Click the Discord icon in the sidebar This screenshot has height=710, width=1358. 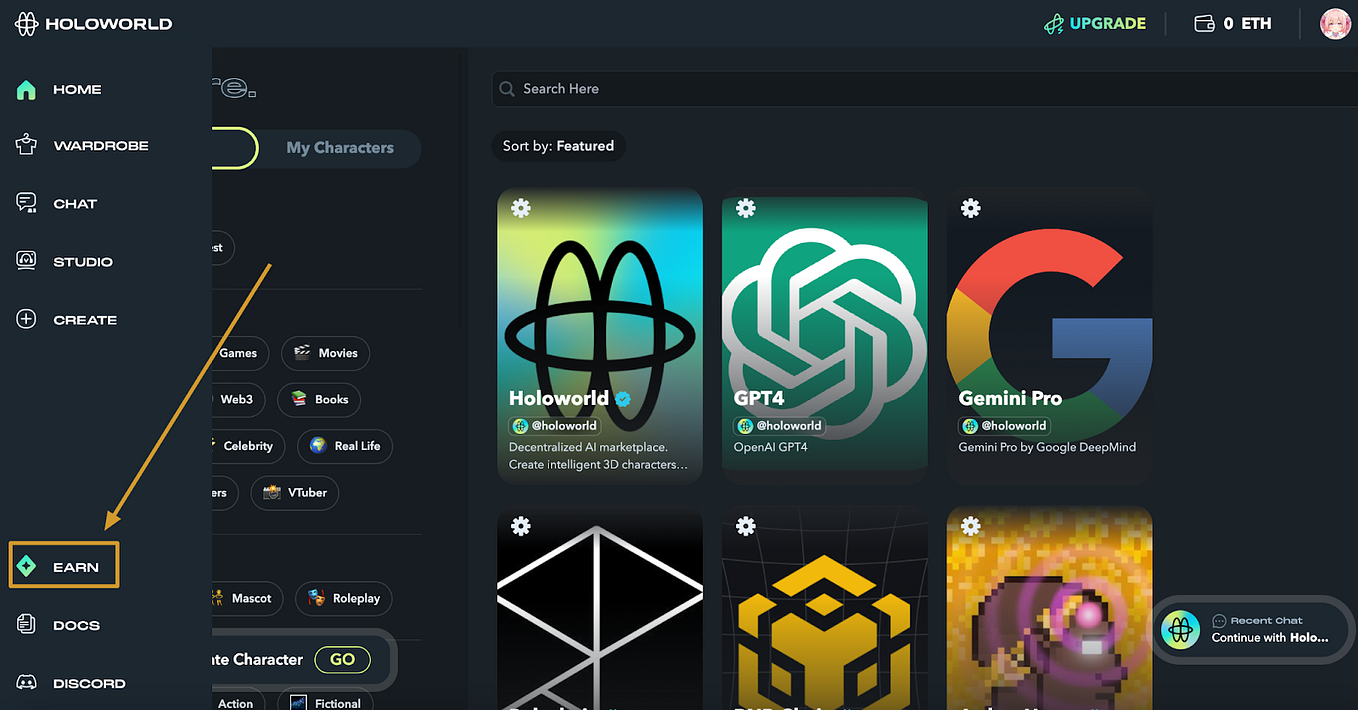click(x=26, y=683)
